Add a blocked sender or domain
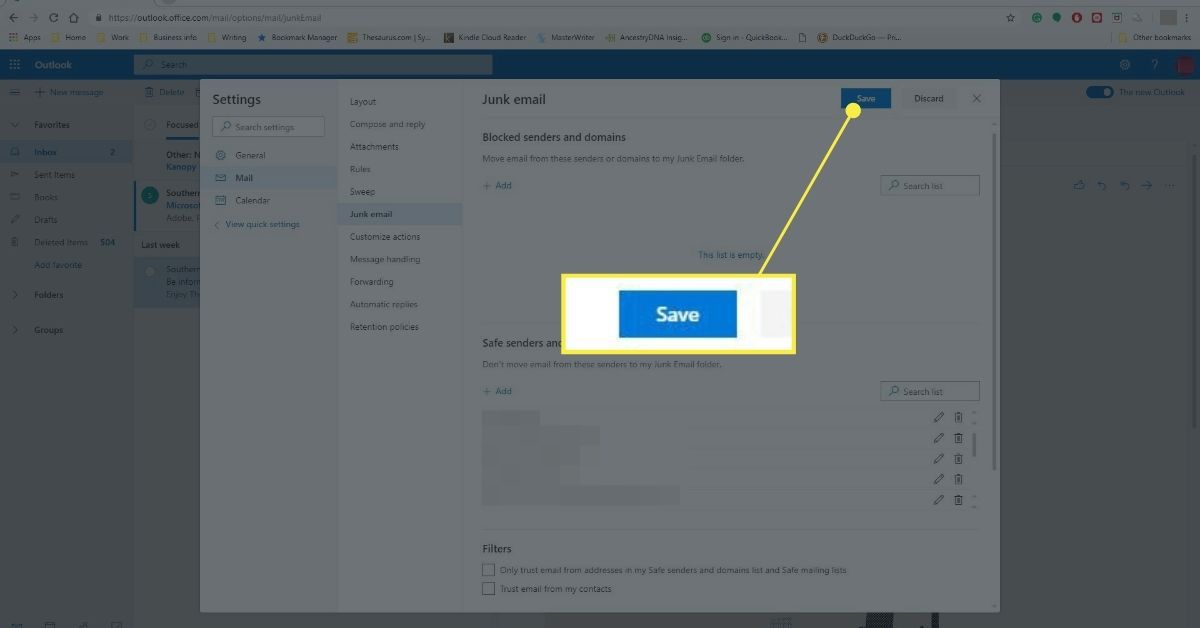 pos(497,185)
